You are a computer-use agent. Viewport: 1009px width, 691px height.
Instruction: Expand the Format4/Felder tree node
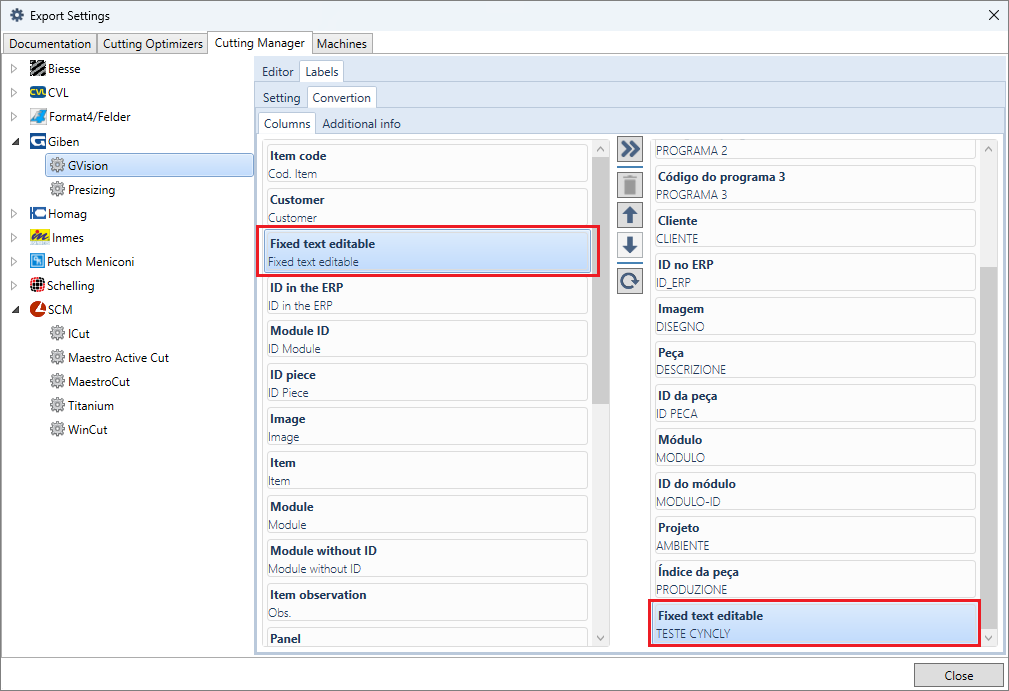[x=14, y=116]
